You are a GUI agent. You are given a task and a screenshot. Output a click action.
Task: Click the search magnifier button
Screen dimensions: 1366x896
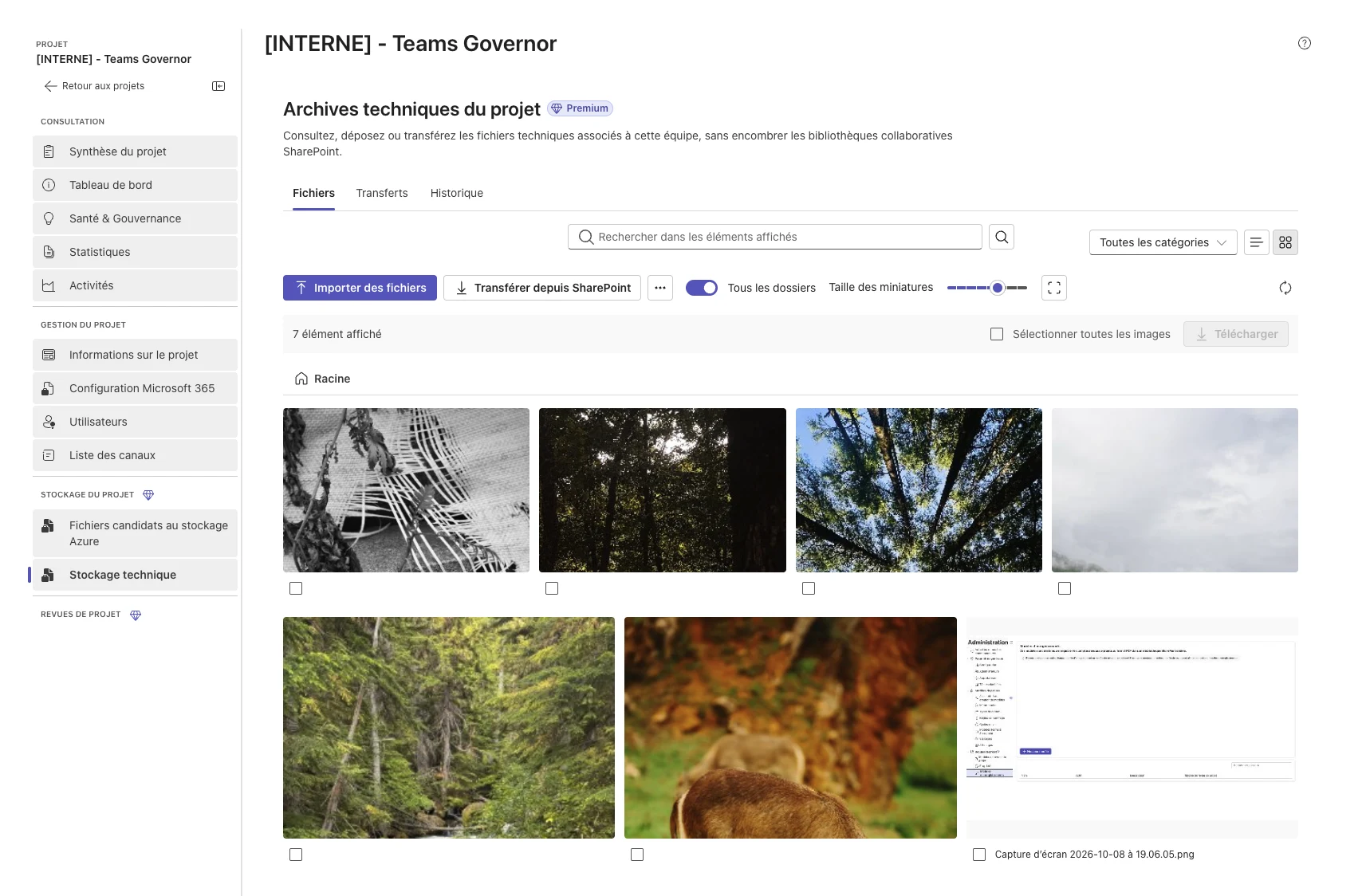point(1002,237)
